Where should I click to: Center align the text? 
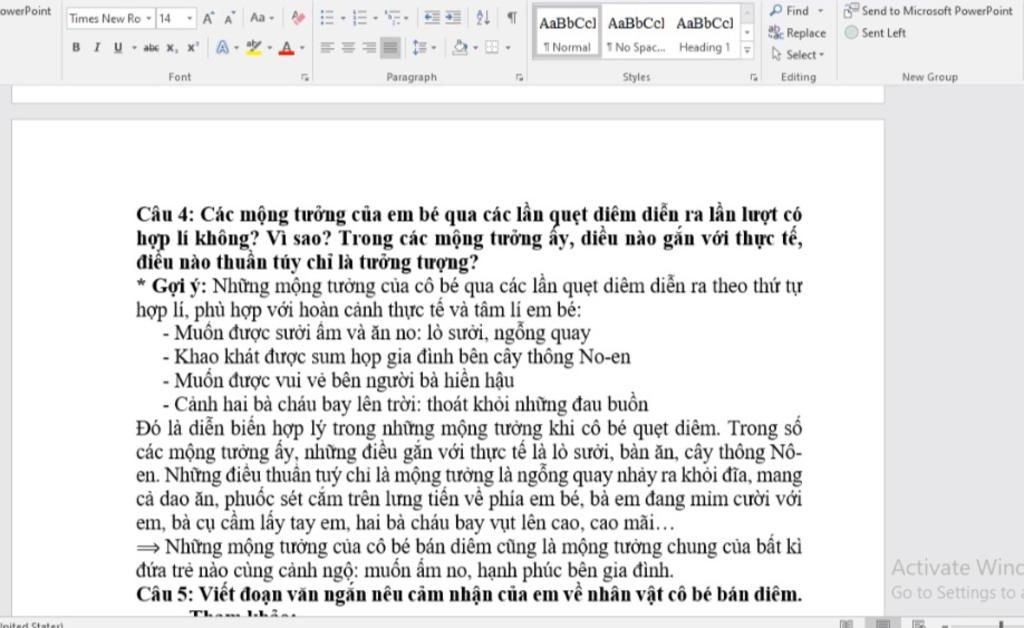click(x=348, y=48)
